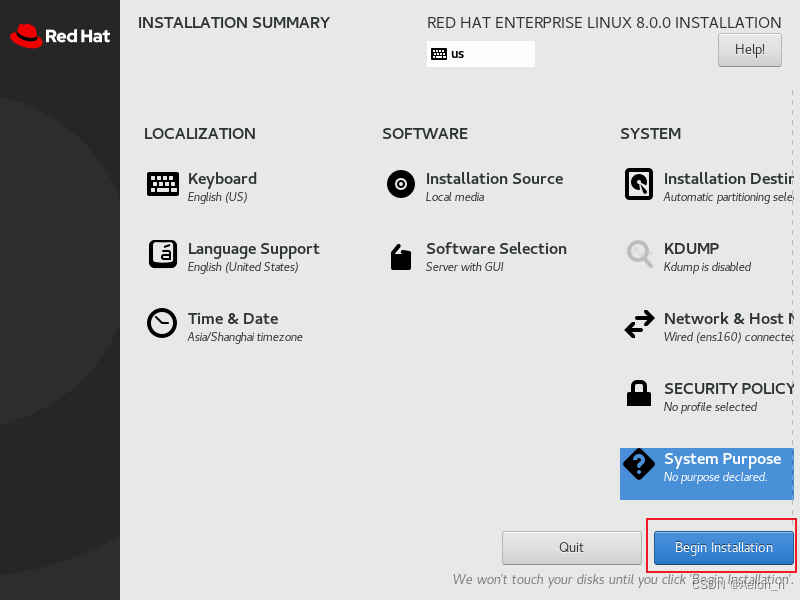Image resolution: width=800 pixels, height=600 pixels.
Task: Open the Keyboard settings label
Action: coord(222,179)
